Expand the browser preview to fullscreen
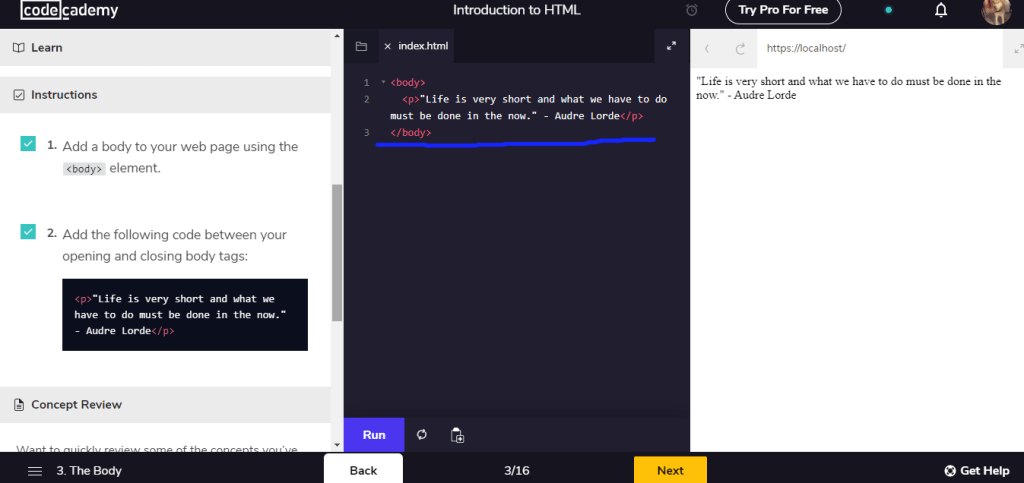 pos(1018,47)
